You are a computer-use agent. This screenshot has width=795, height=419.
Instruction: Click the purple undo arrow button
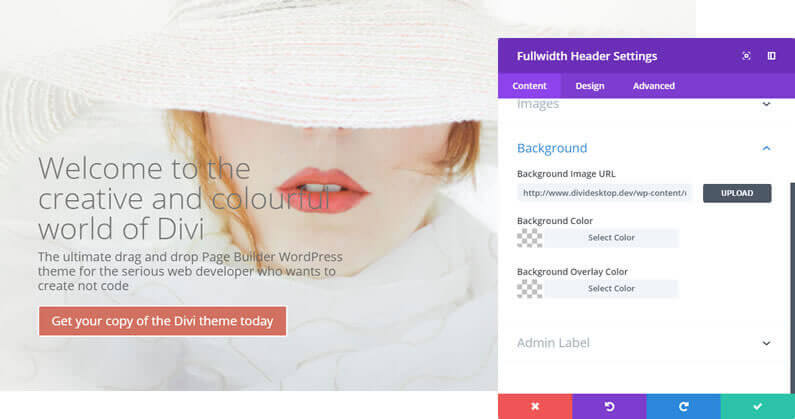pyautogui.click(x=609, y=406)
